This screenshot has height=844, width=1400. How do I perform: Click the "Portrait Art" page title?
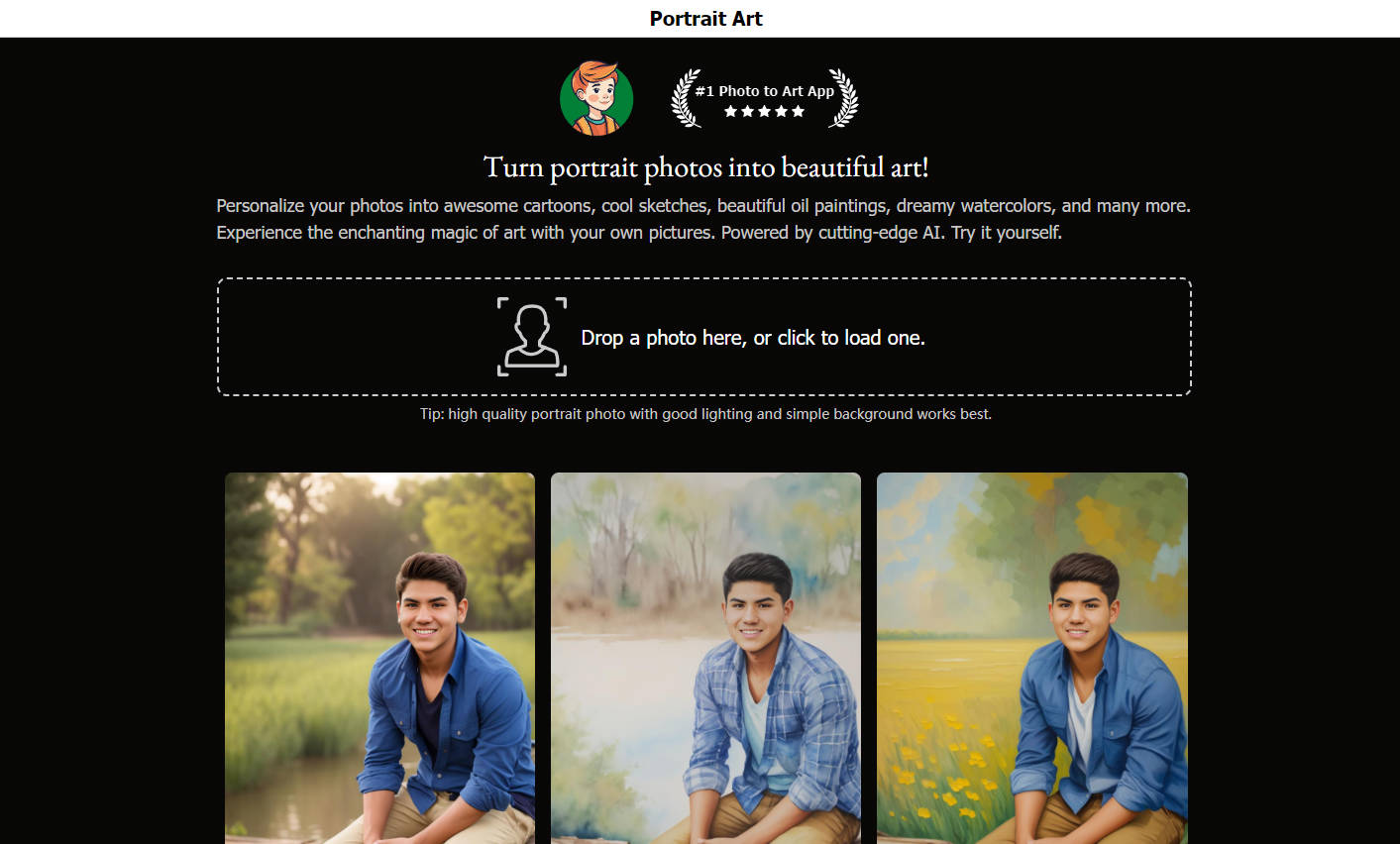(x=705, y=19)
